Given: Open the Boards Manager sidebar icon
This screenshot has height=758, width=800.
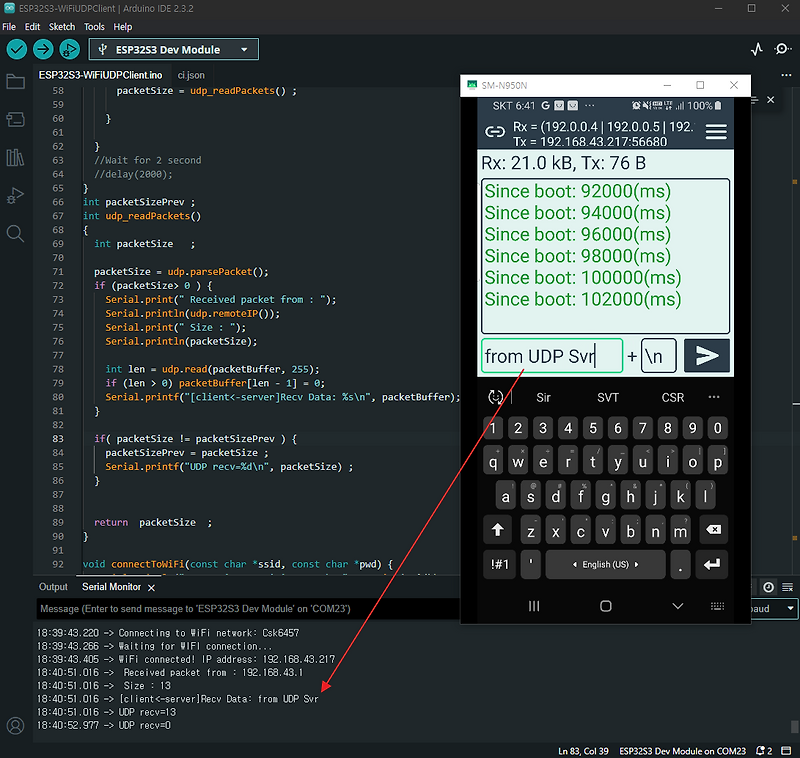Looking at the screenshot, I should click(x=14, y=120).
